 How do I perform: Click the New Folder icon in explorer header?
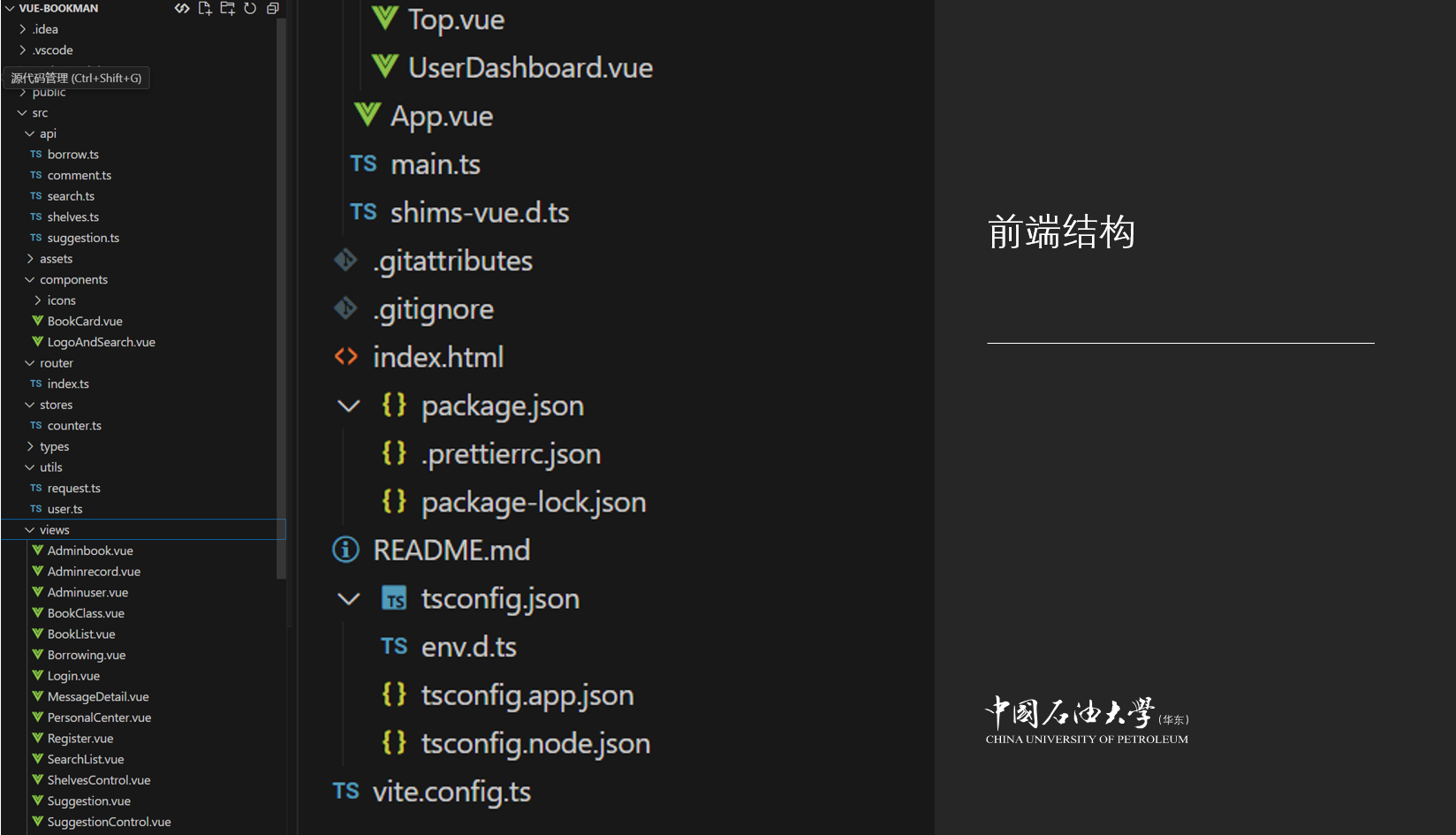pyautogui.click(x=228, y=8)
